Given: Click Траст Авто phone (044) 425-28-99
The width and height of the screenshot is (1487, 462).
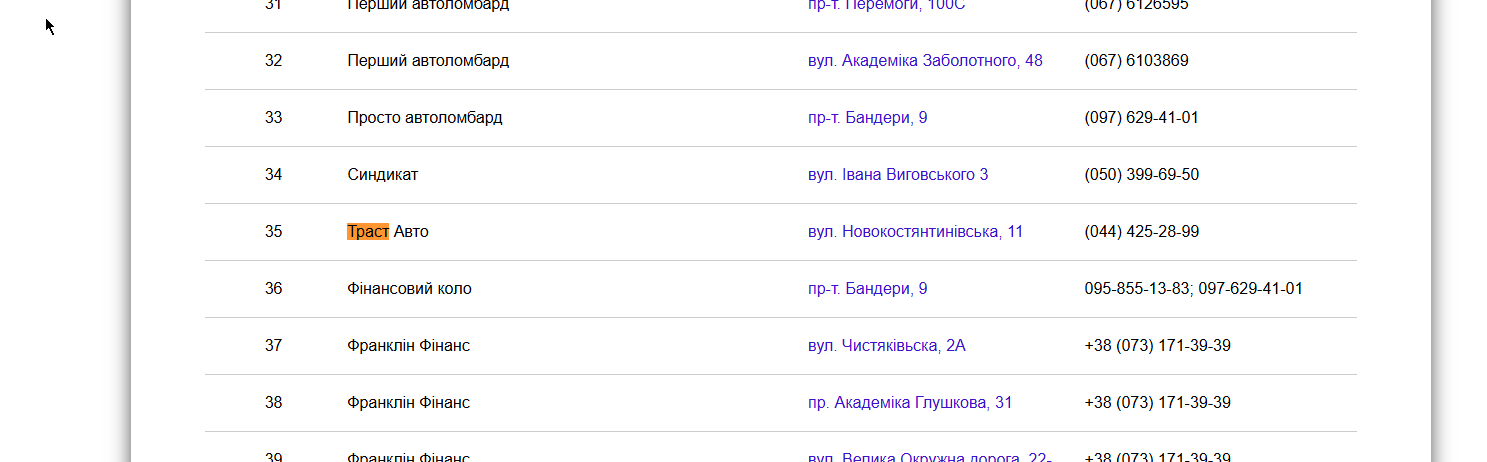Looking at the screenshot, I should point(1141,232).
